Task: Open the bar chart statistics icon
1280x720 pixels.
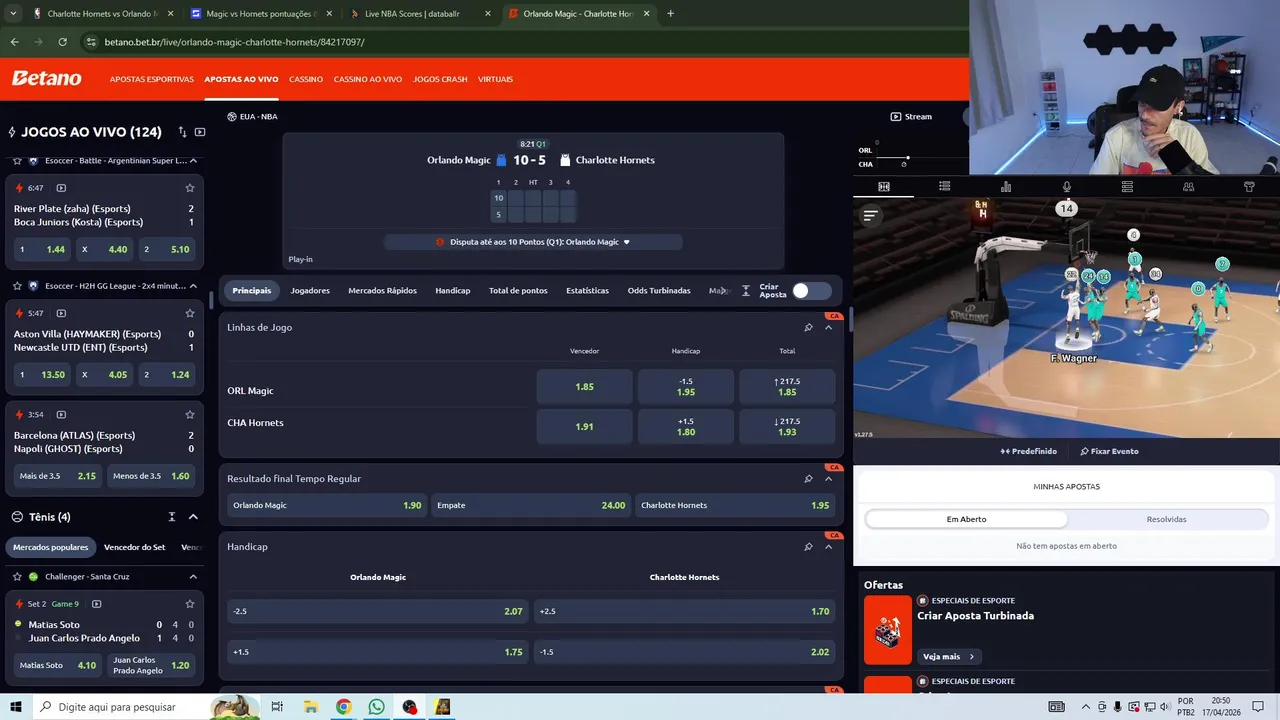Action: (x=1006, y=187)
